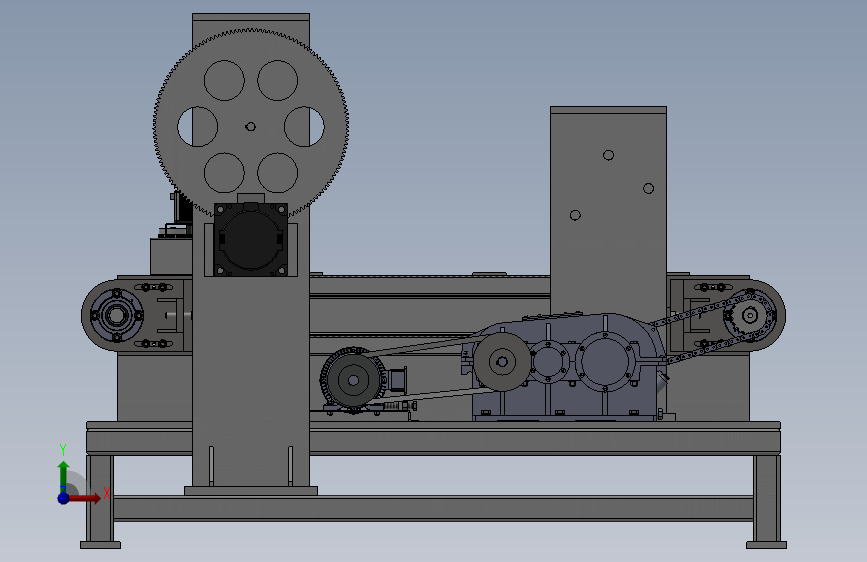The image size is (867, 562).
Task: Click the blue Z axis ball of the triad
Action: click(64, 498)
